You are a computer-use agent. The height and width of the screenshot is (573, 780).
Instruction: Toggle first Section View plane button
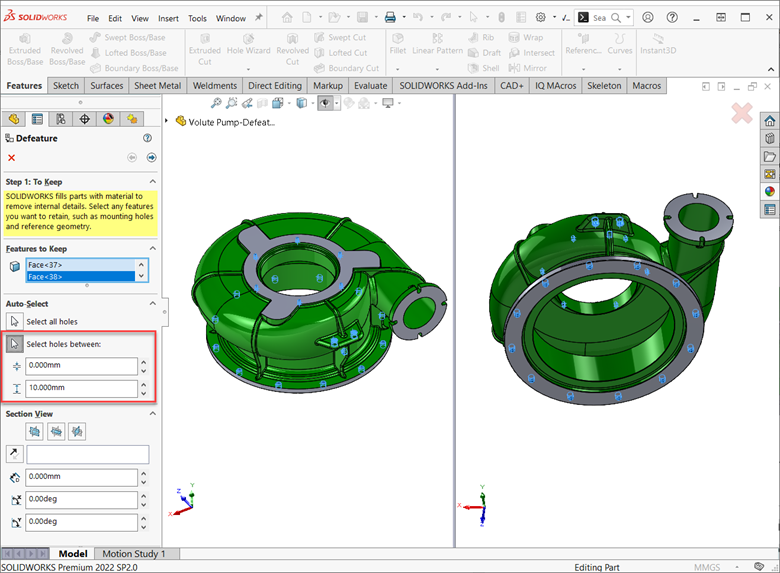pos(34,431)
